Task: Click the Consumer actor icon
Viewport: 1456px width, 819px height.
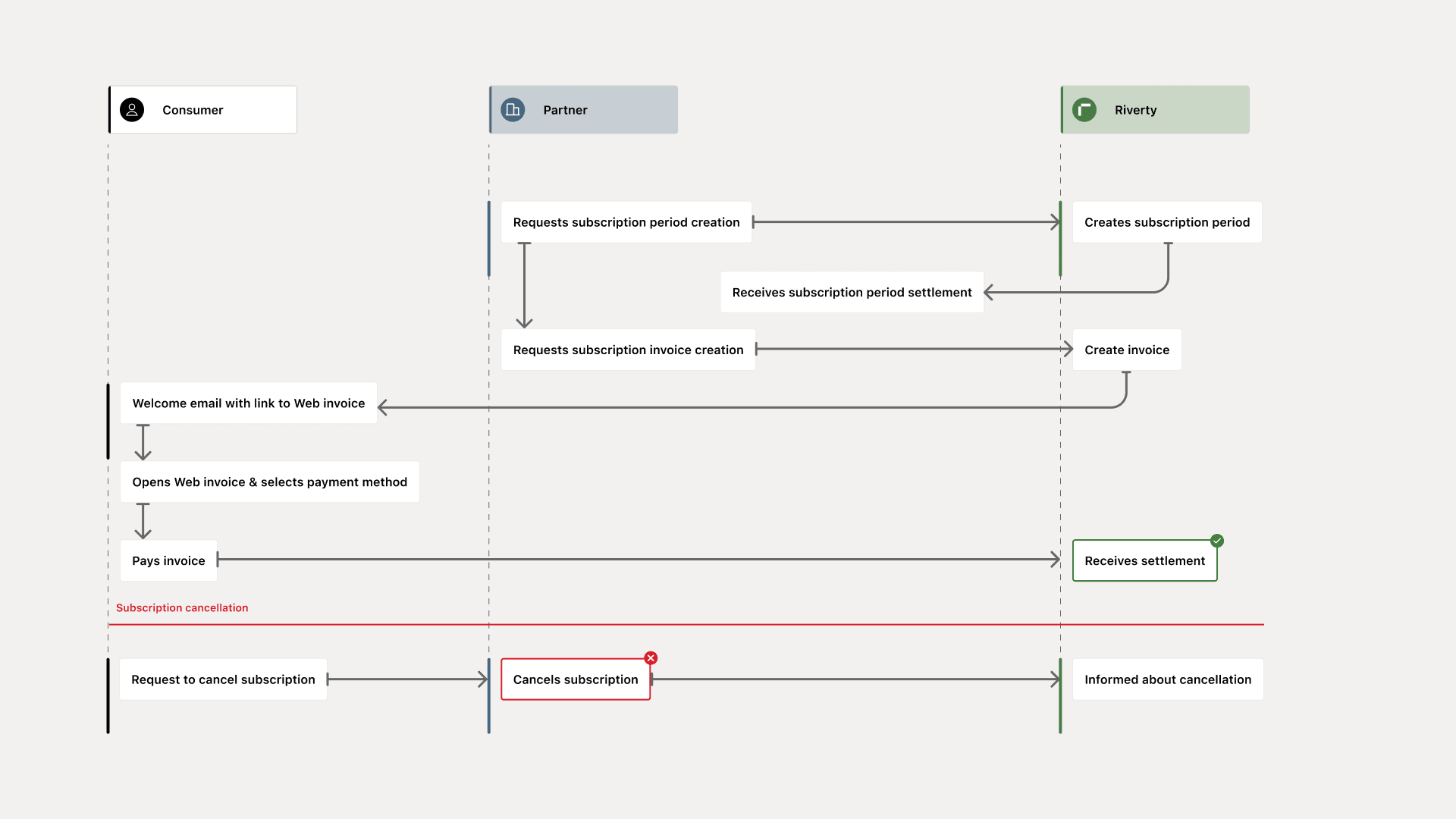Action: [135, 109]
